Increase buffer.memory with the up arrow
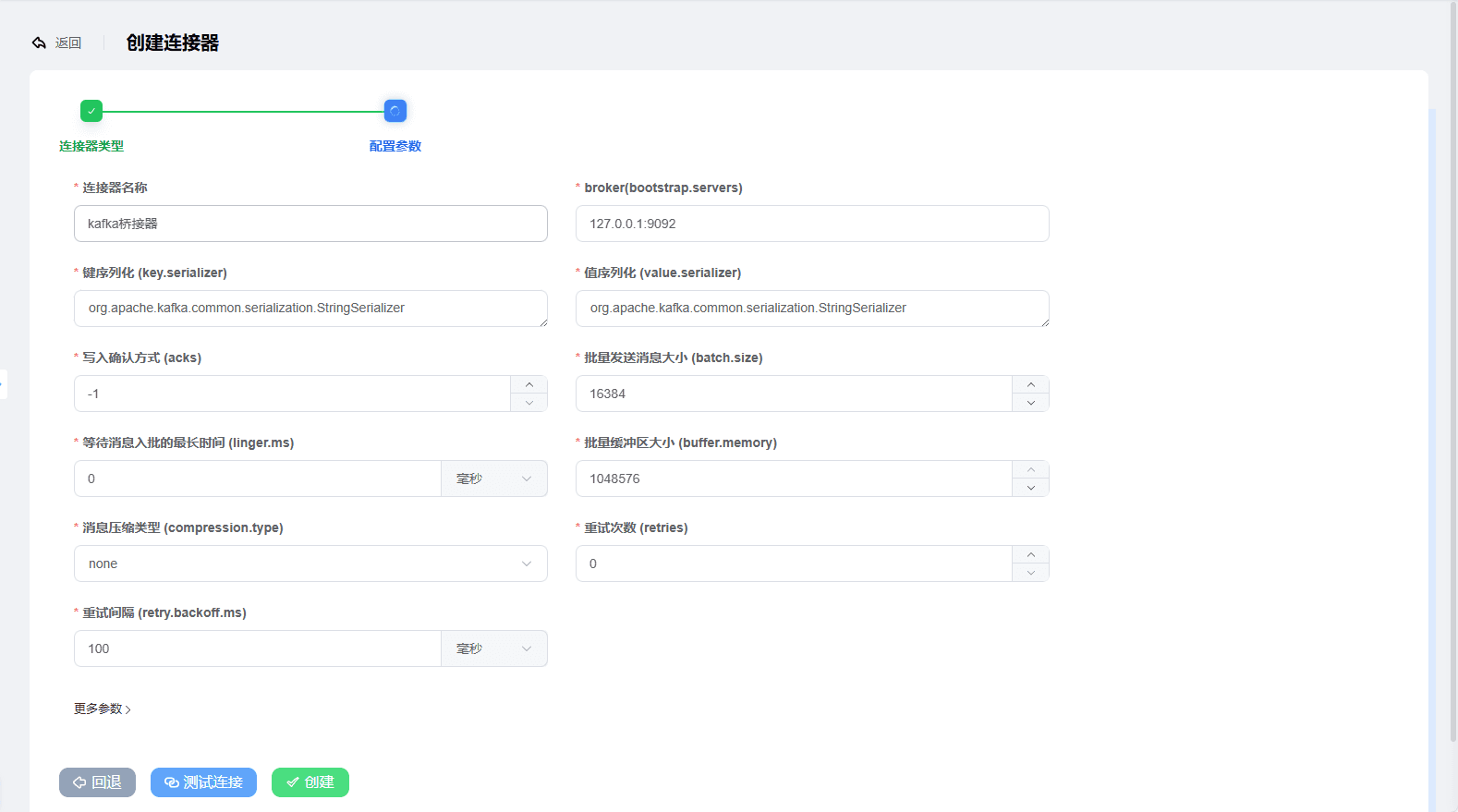This screenshot has height=812, width=1458. (x=1031, y=469)
